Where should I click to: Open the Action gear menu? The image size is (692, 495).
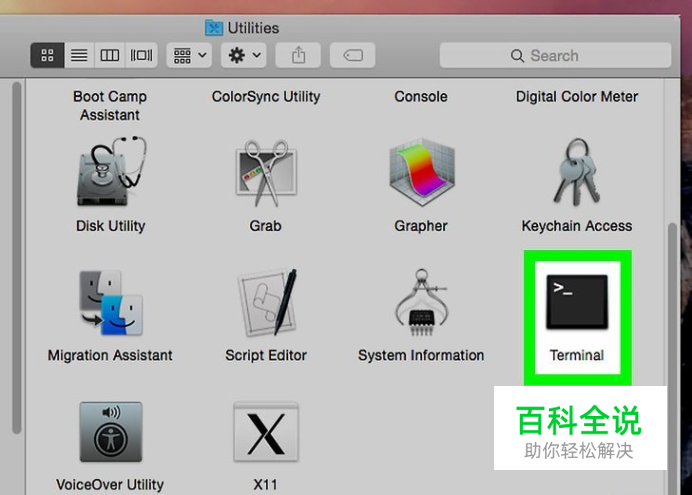pos(244,55)
